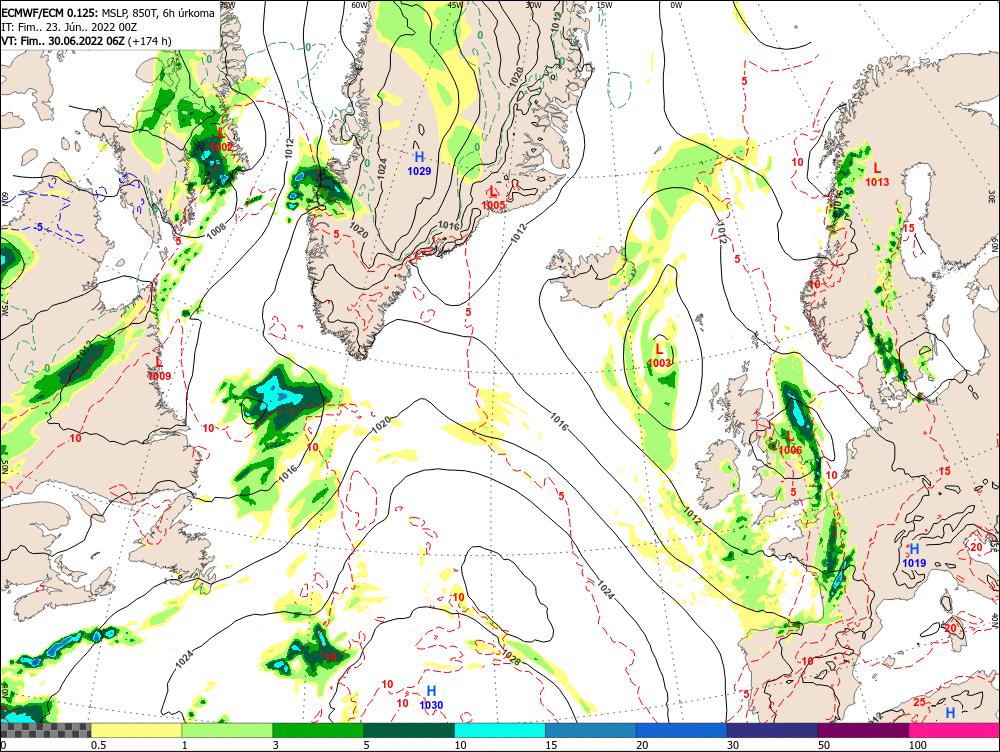Click the low pressure L 1005 marker
The height and width of the screenshot is (752, 1000).
click(x=493, y=198)
